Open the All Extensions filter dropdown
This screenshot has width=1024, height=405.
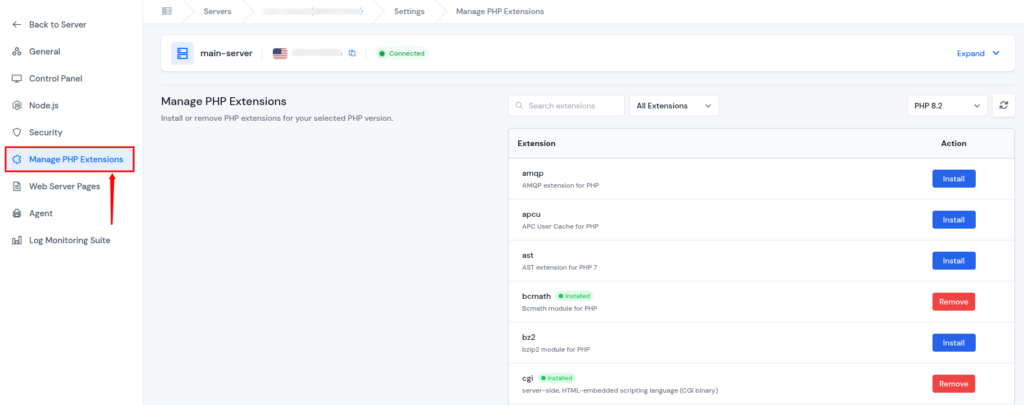tap(673, 105)
